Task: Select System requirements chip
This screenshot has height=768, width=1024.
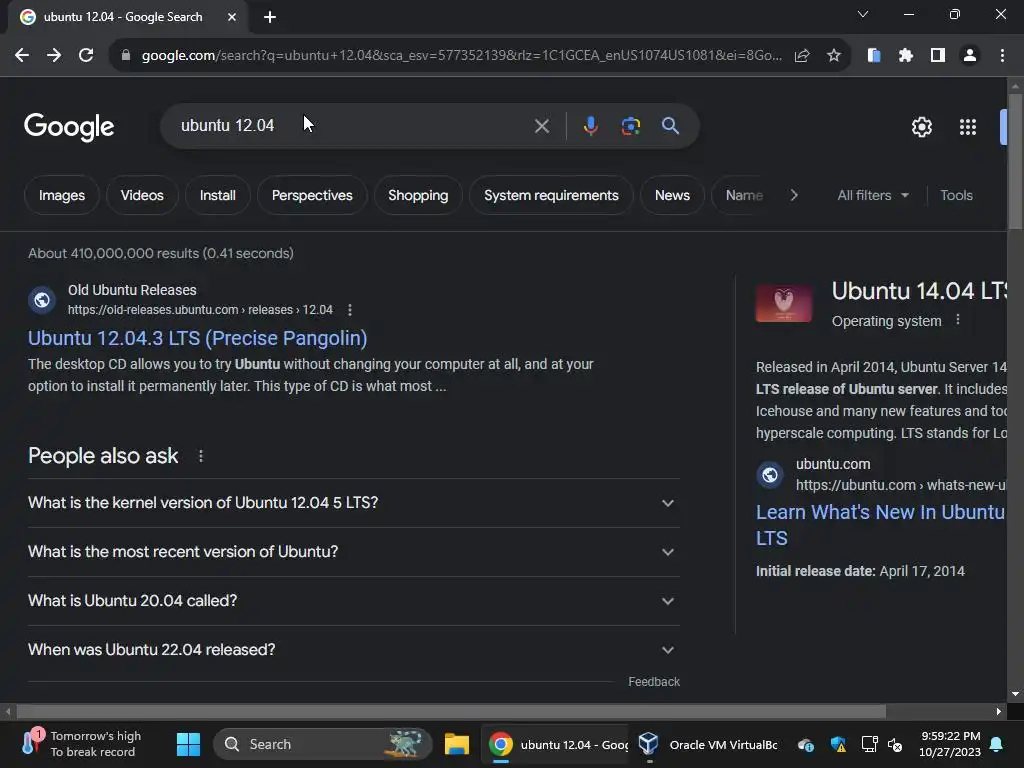Action: 551,195
